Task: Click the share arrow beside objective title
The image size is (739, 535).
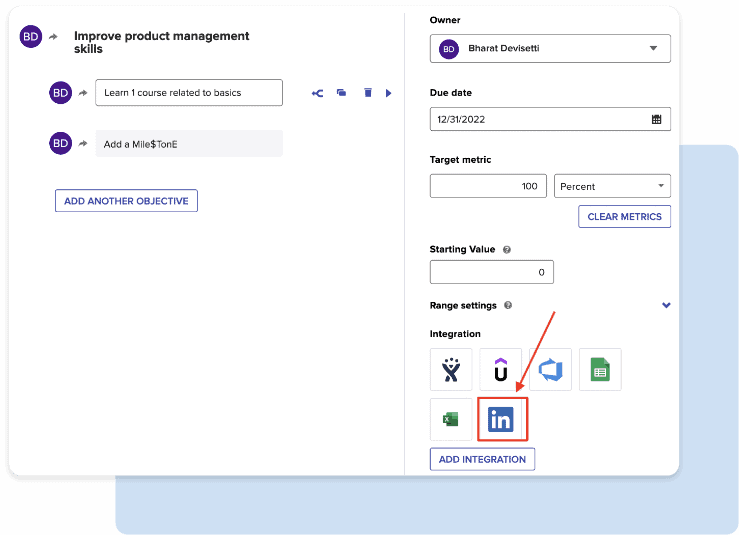Action: [x=53, y=37]
